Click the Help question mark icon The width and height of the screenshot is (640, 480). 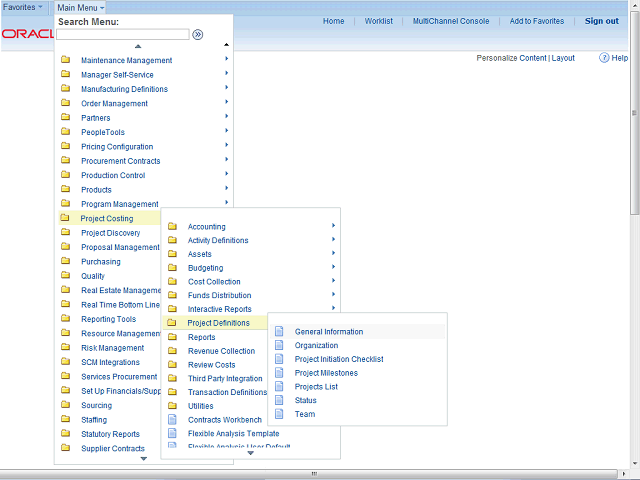point(605,58)
